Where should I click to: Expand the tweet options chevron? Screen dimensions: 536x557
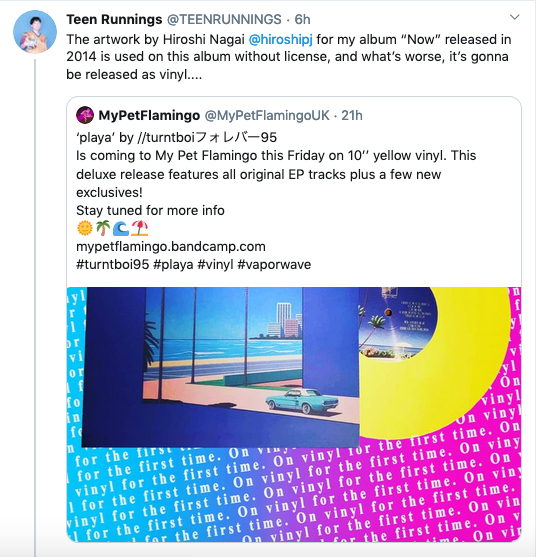click(x=514, y=17)
